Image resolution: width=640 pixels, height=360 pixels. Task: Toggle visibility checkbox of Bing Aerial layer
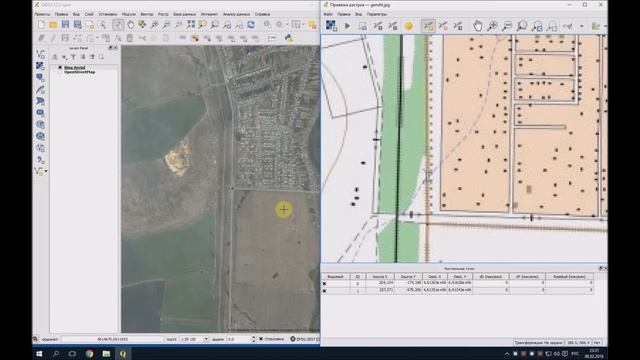(60, 67)
